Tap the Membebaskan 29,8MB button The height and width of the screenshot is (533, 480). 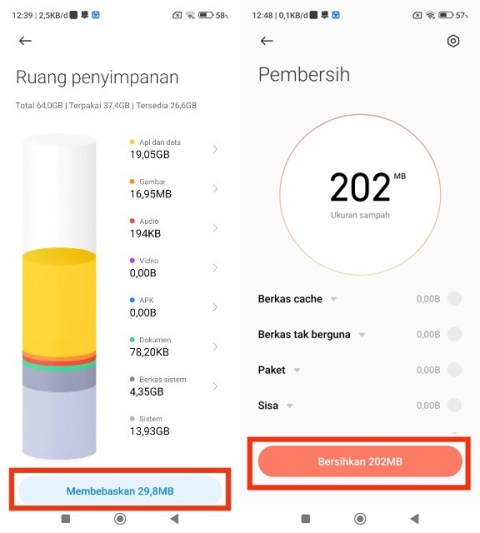(x=120, y=491)
